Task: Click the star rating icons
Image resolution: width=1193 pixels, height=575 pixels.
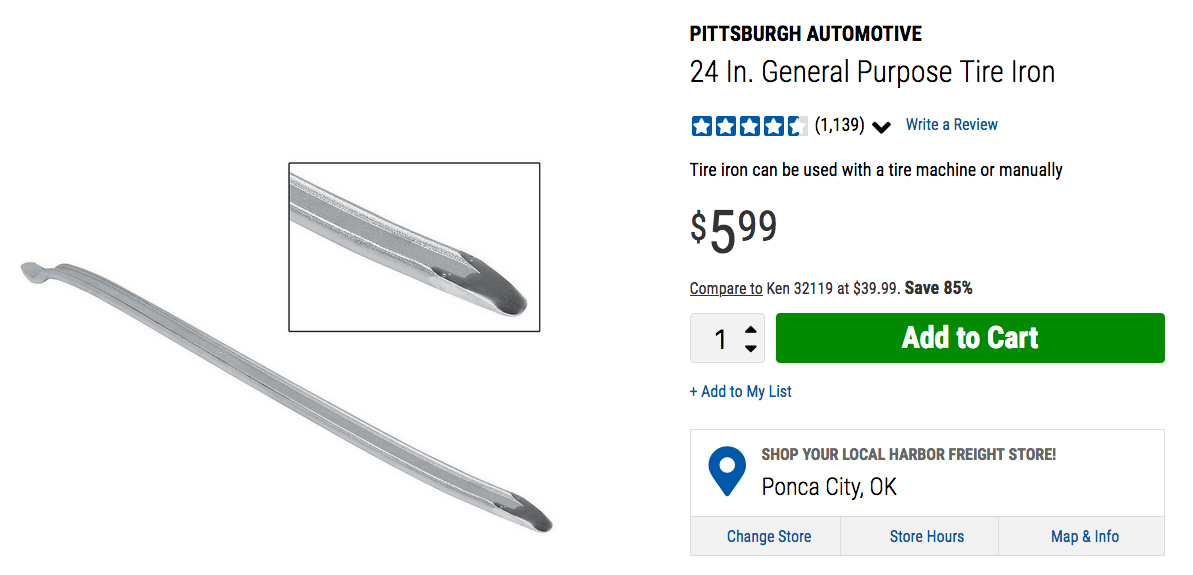Action: click(x=748, y=126)
